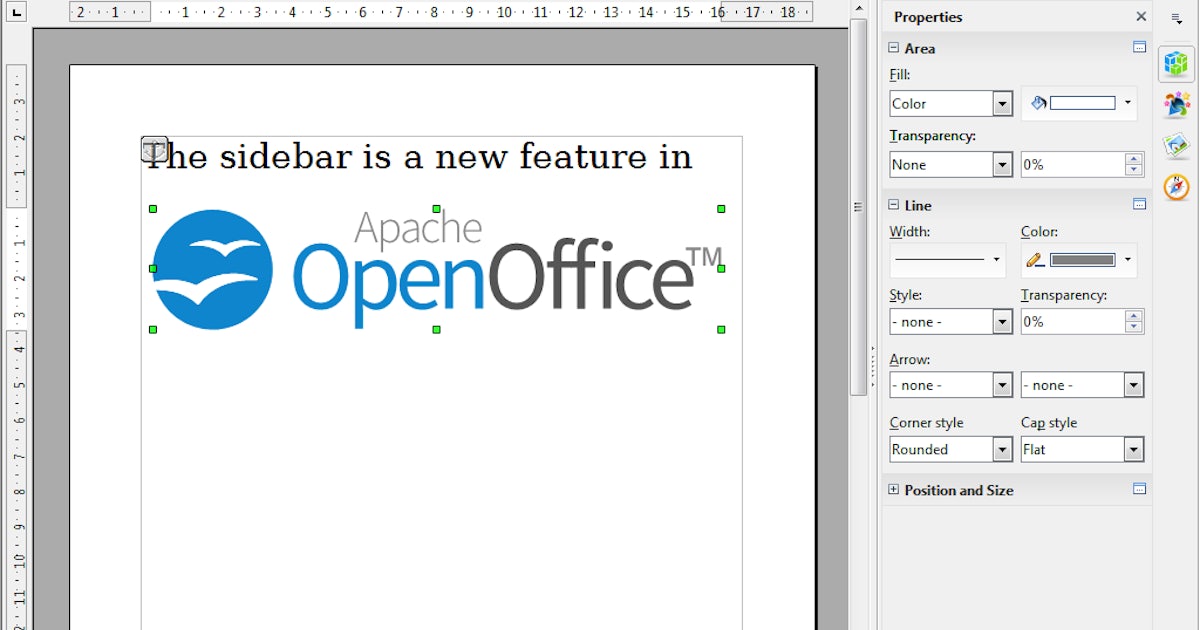Open the Cap style dropdown showing Flat

(1082, 450)
